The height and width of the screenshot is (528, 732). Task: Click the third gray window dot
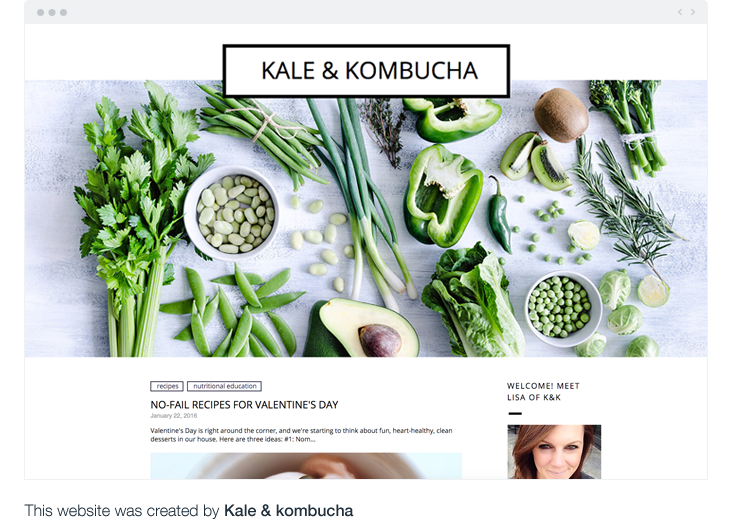coord(63,13)
